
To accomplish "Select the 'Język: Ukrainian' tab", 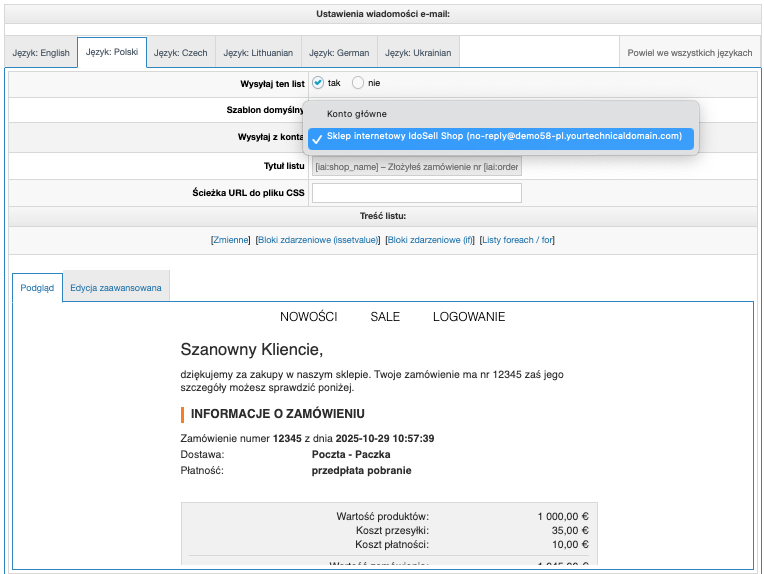I will pos(418,53).
